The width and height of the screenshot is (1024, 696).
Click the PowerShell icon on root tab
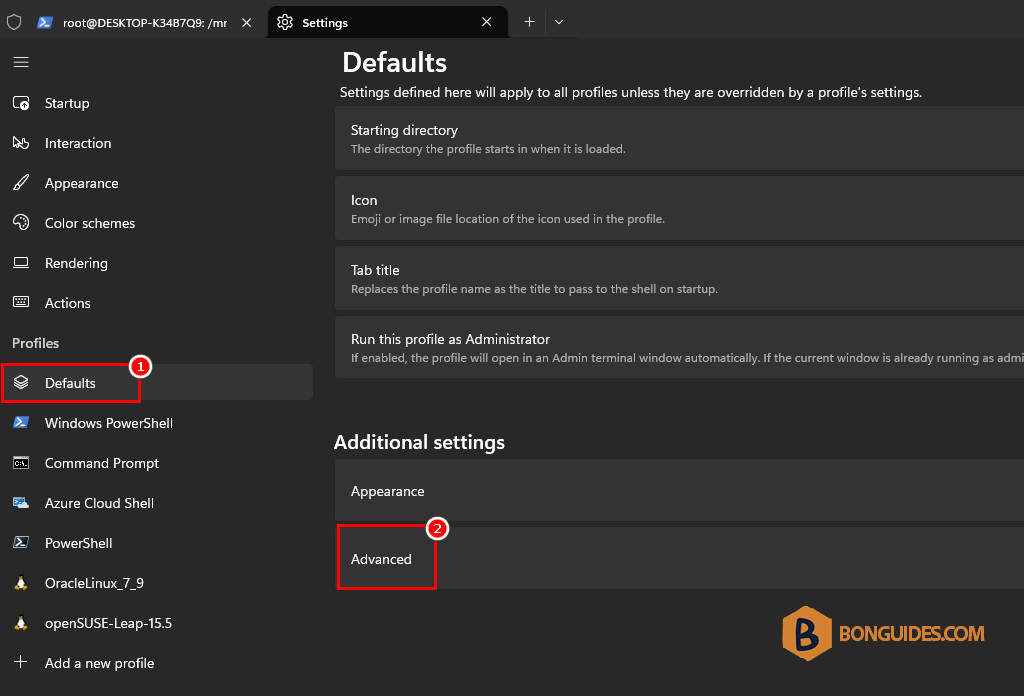pos(44,22)
